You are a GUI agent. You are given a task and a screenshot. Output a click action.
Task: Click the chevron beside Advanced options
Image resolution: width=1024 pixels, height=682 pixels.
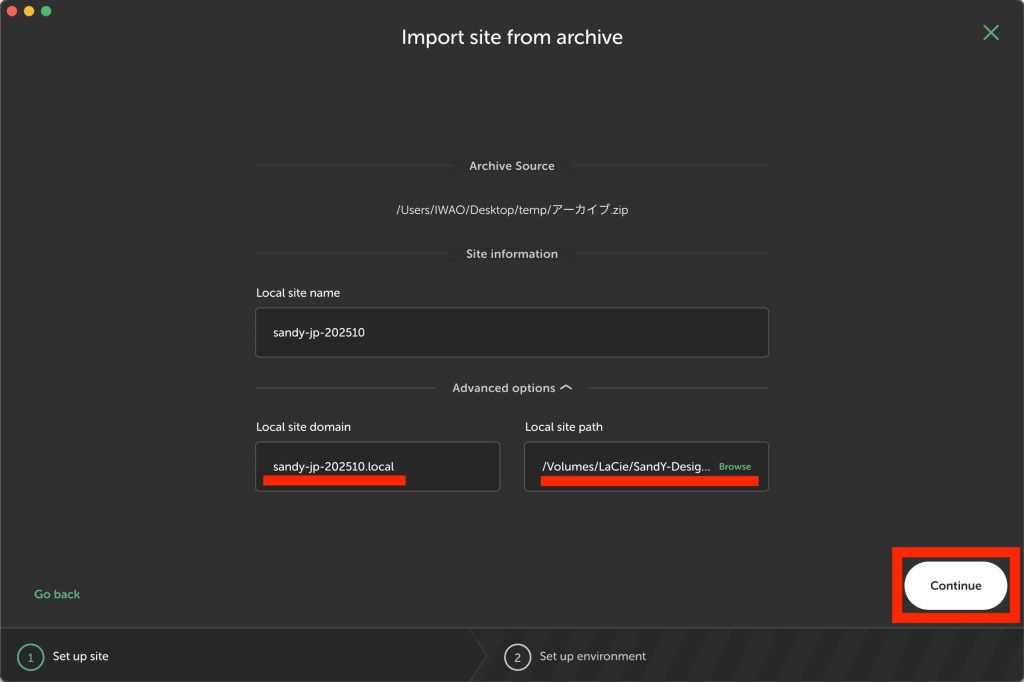point(566,387)
